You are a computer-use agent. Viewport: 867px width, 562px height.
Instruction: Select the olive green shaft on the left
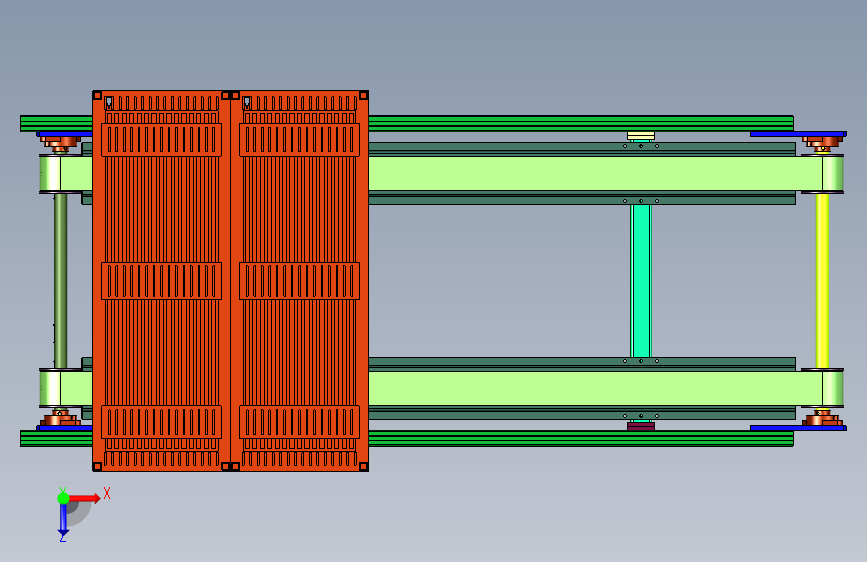point(60,281)
